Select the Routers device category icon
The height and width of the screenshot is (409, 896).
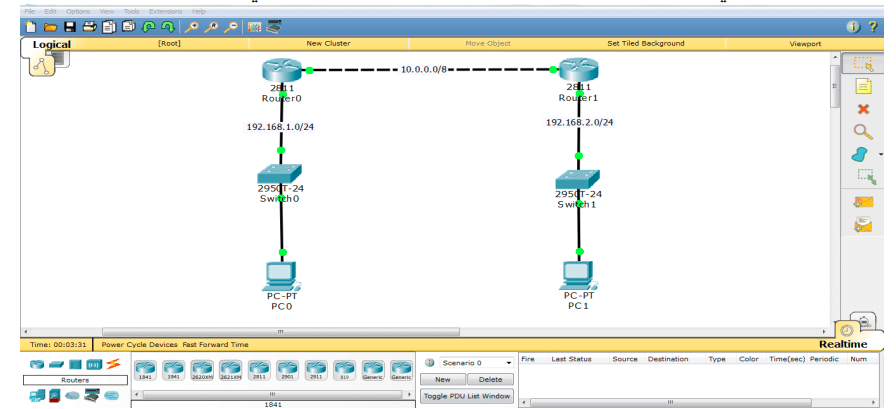(x=37, y=364)
